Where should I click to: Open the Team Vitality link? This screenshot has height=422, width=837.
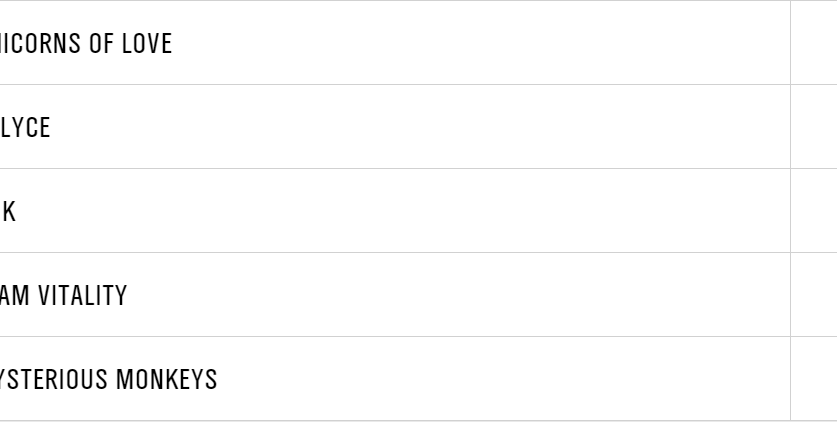point(63,296)
